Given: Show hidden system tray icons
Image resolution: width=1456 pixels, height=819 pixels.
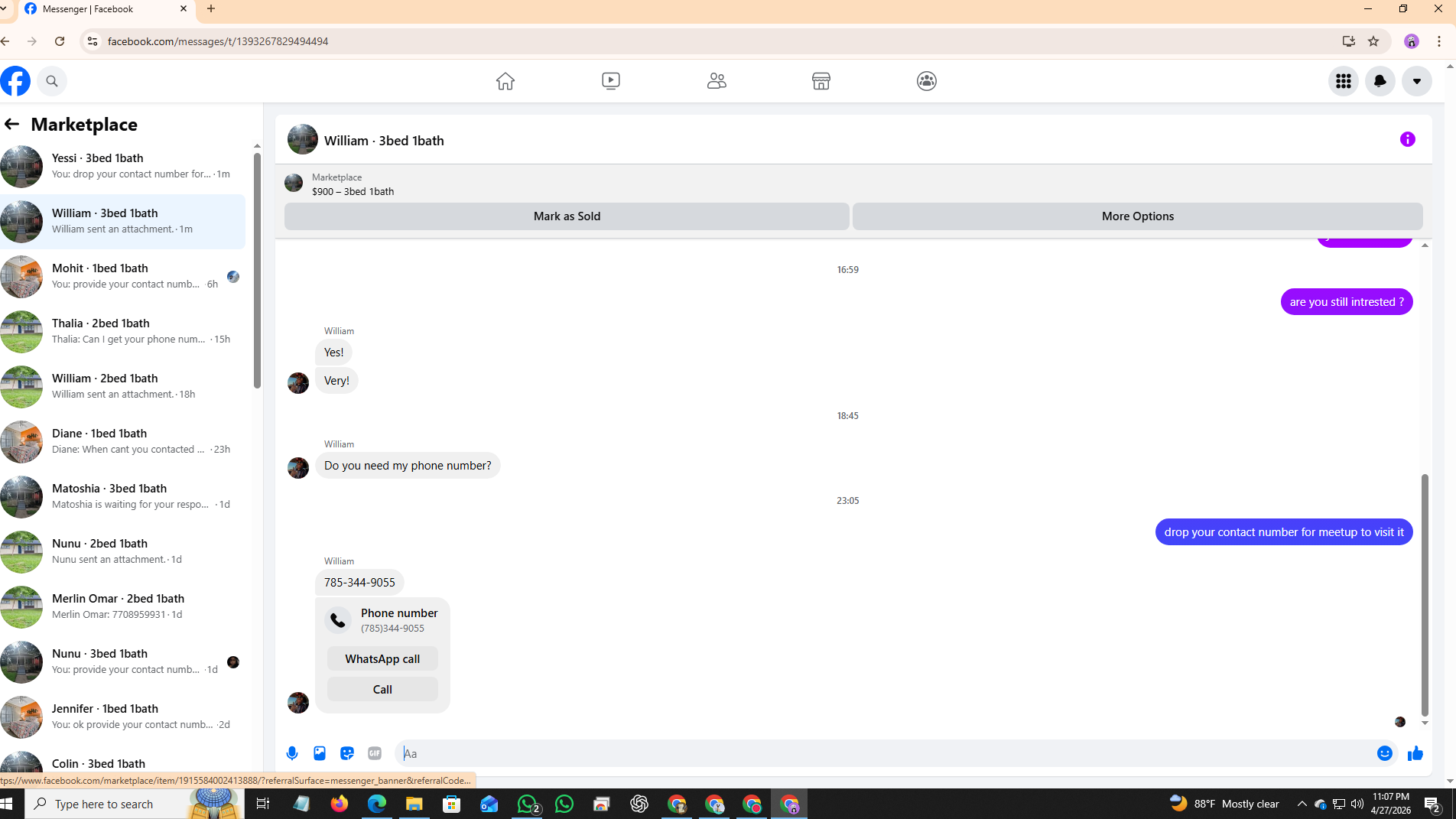Looking at the screenshot, I should click(1302, 804).
